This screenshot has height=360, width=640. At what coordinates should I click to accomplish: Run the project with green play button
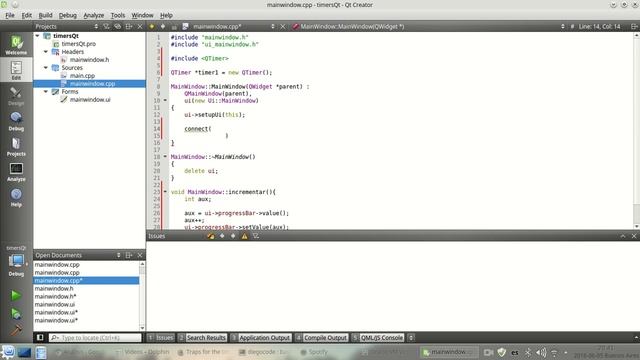[x=16, y=295]
